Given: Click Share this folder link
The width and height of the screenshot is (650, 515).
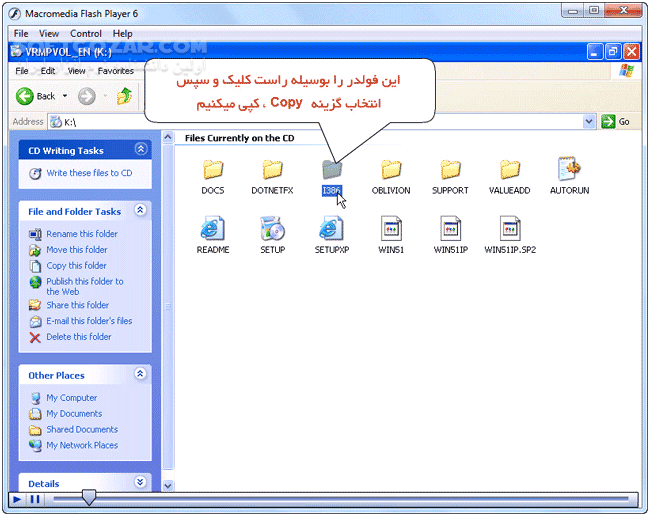Looking at the screenshot, I should click(x=78, y=305).
